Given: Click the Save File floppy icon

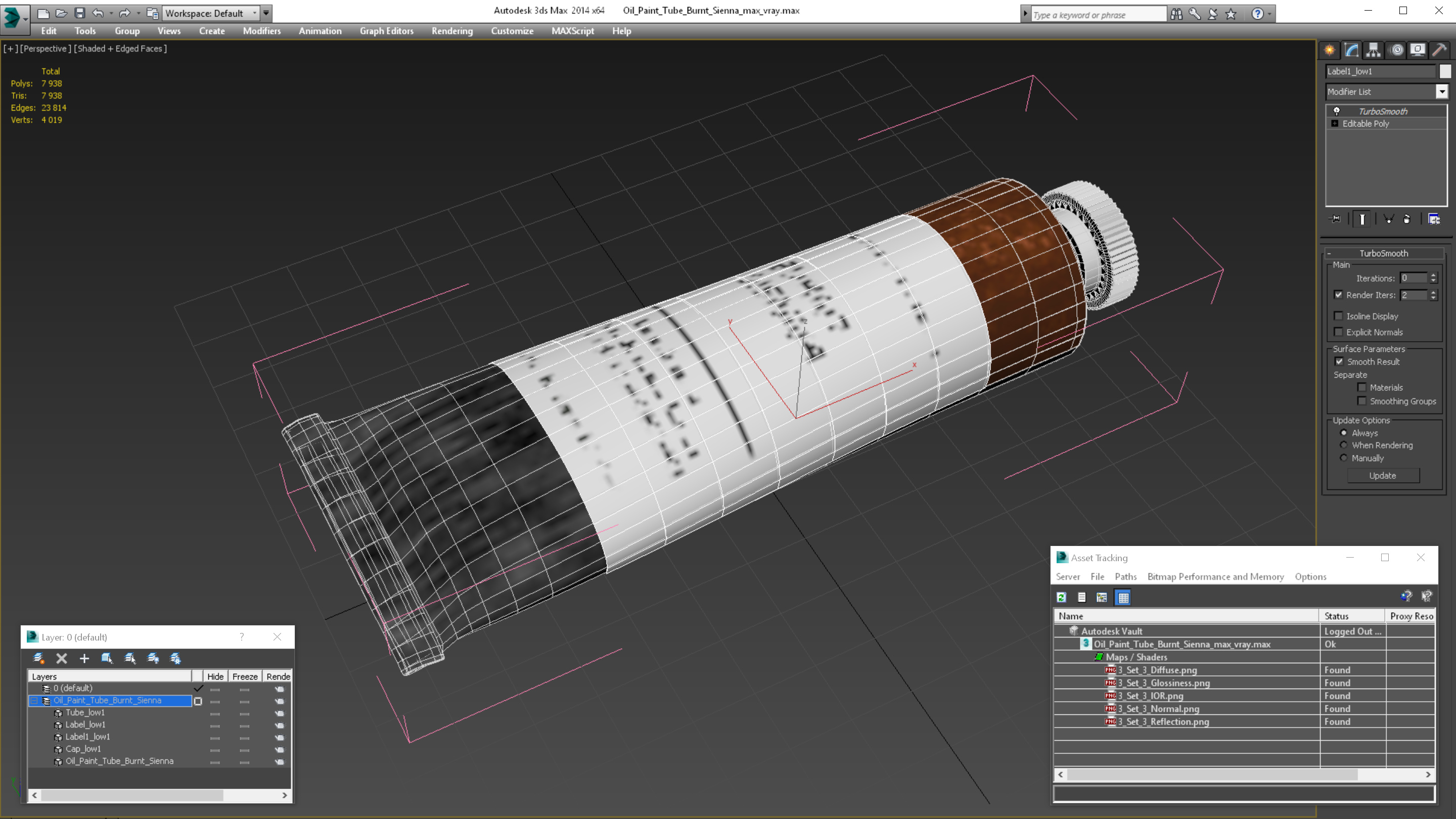Looking at the screenshot, I should (80, 13).
